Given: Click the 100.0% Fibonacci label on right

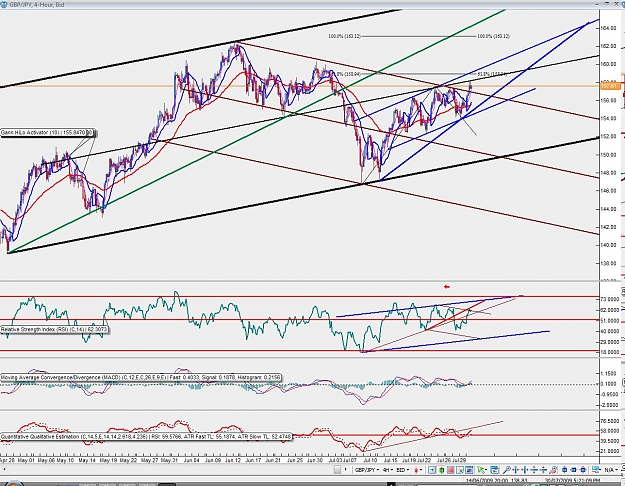Looking at the screenshot, I should [x=493, y=36].
